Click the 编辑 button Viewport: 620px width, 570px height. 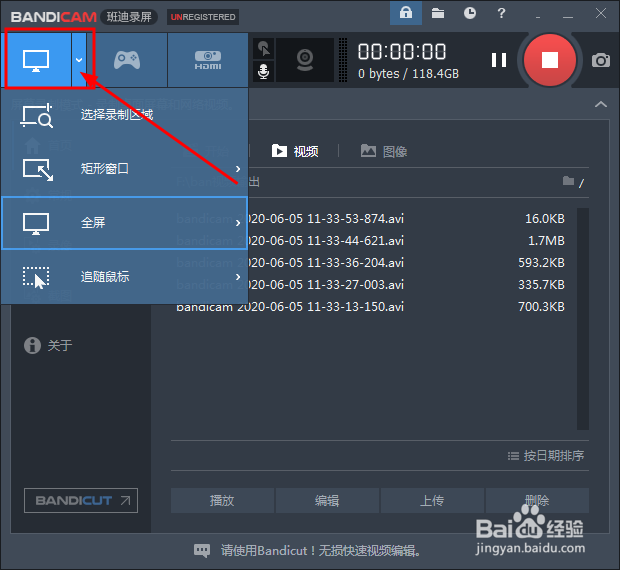coord(327,500)
